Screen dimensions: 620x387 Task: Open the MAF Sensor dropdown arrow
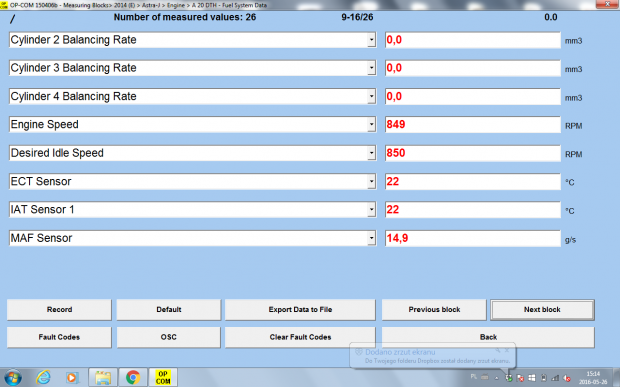pyautogui.click(x=371, y=238)
